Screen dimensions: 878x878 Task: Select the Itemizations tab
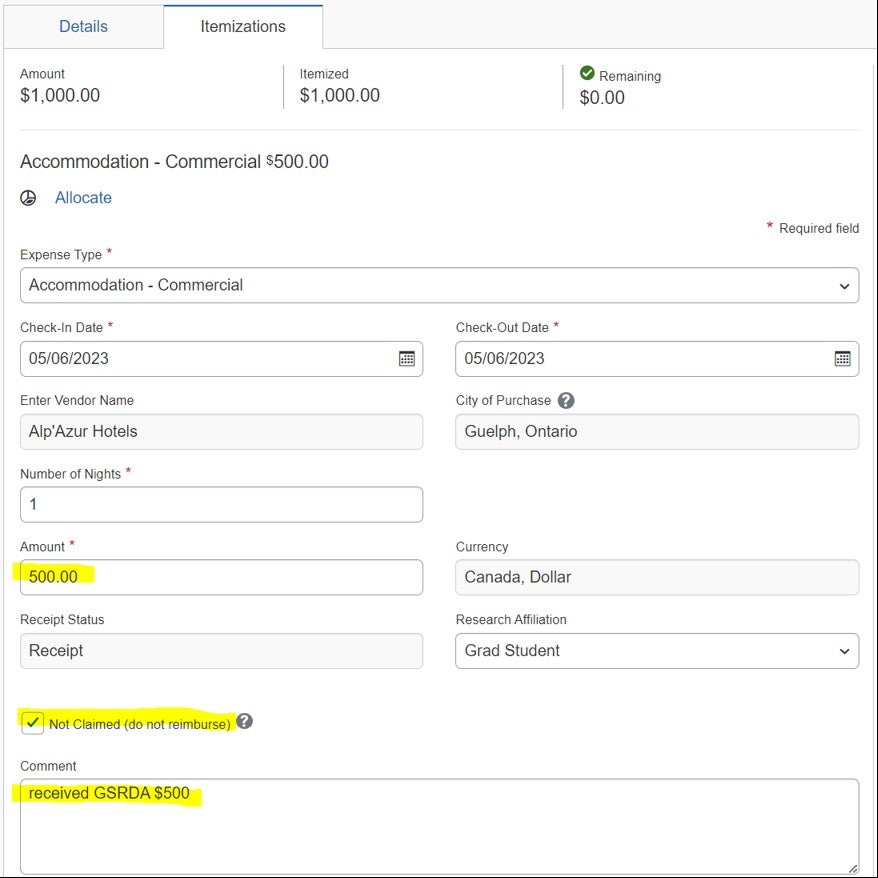coord(242,27)
